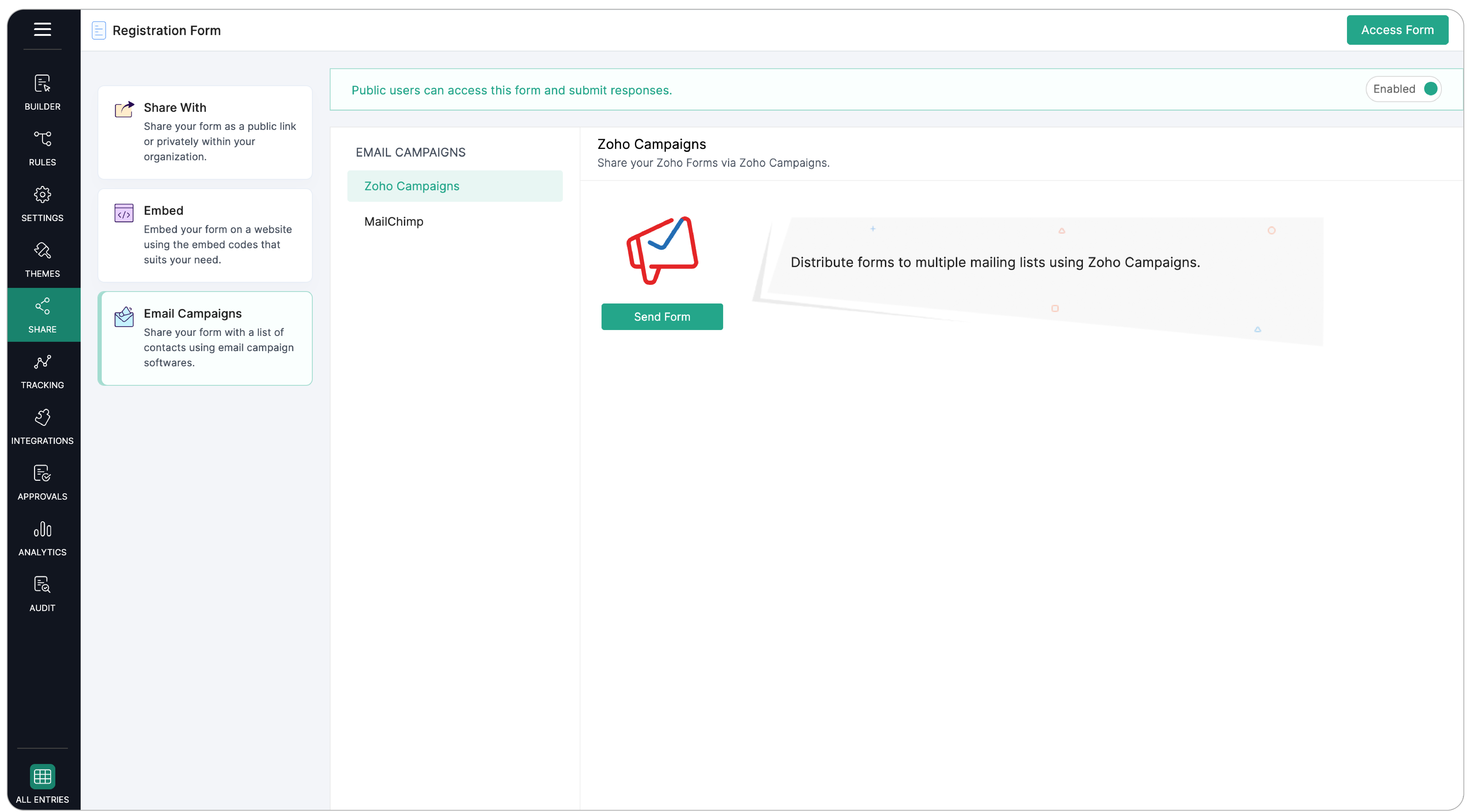Click the Zoho Campaigns panel heading
Image resolution: width=1471 pixels, height=812 pixels.
[652, 144]
